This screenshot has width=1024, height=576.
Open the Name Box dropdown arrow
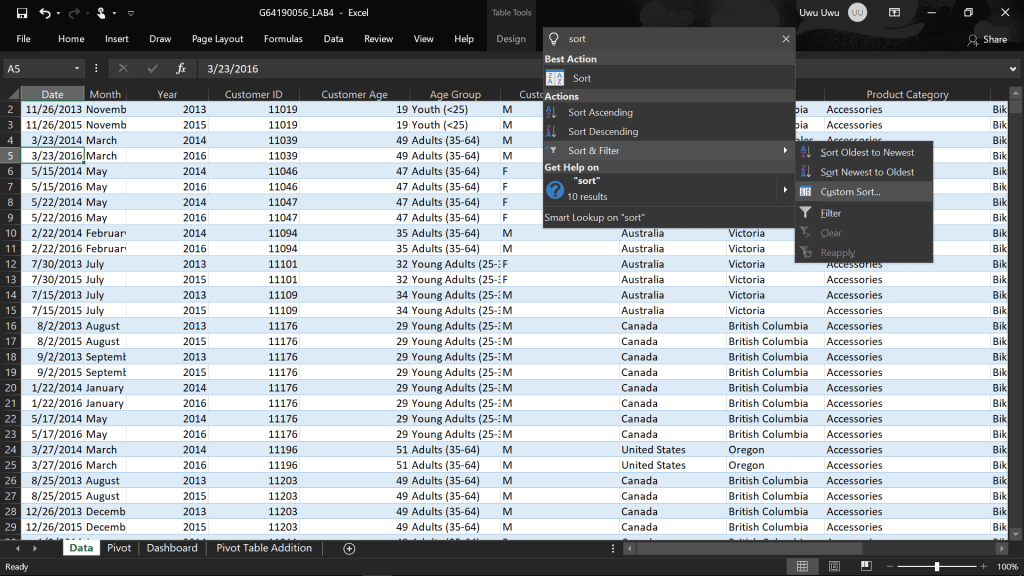(x=78, y=69)
